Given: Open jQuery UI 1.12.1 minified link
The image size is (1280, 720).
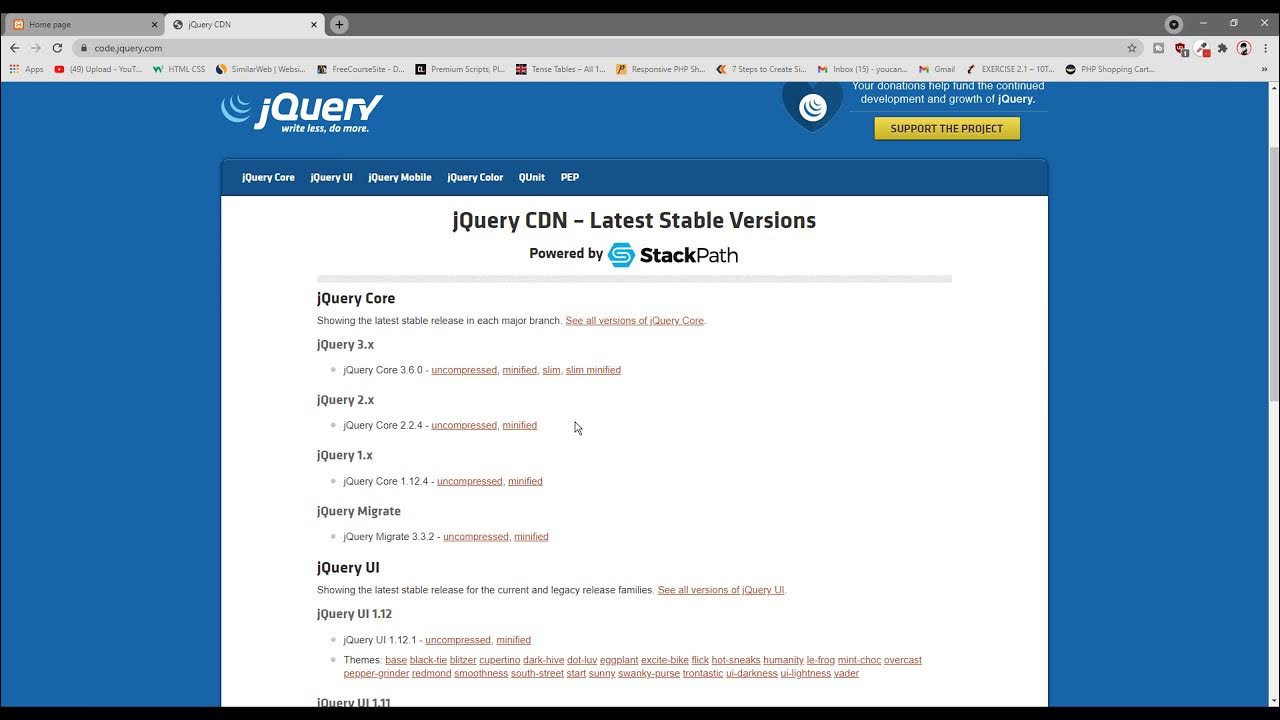Looking at the screenshot, I should pos(514,640).
